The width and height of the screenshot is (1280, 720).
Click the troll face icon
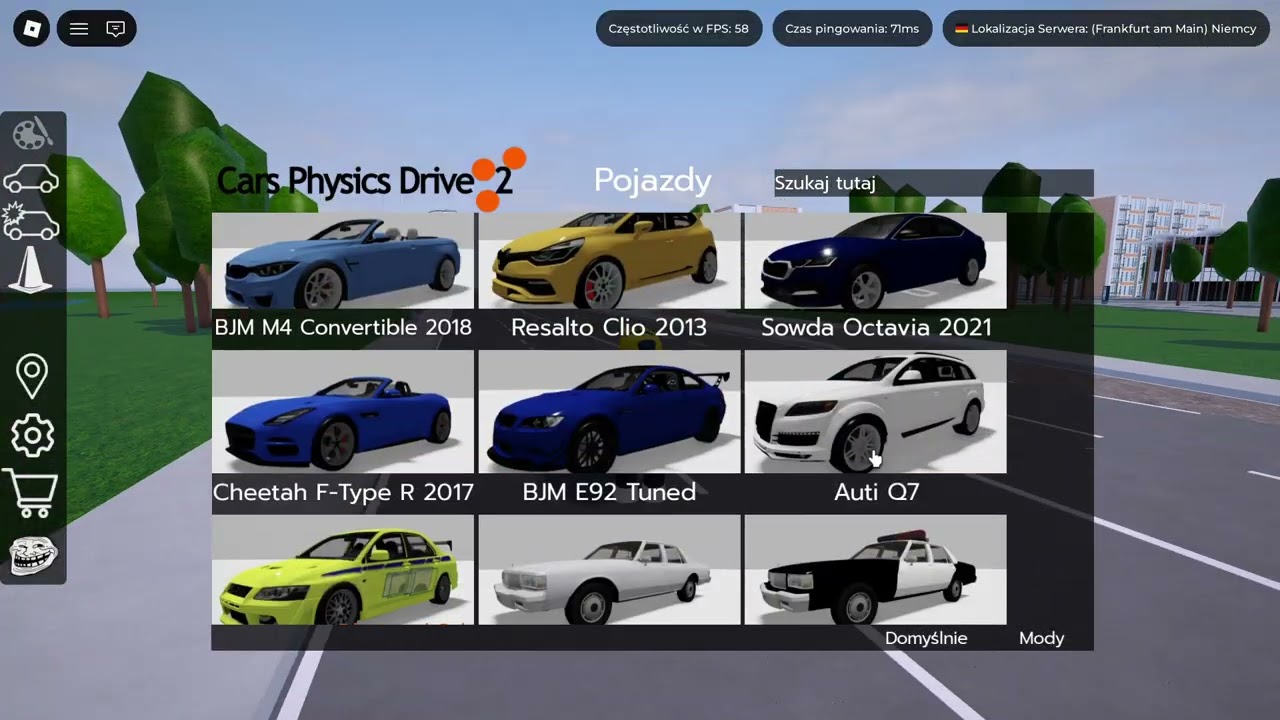tap(33, 555)
